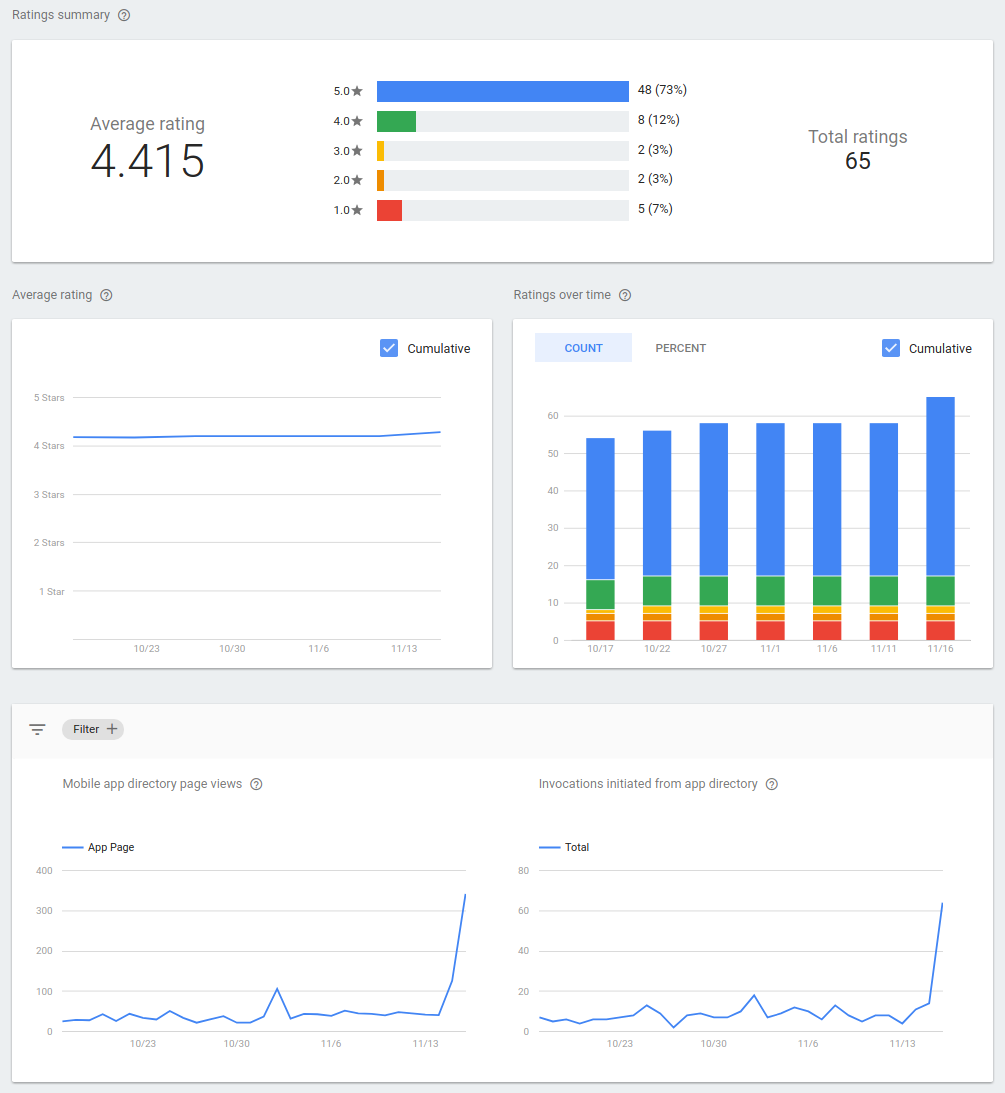Click the 5.0 star rating icon

point(357,91)
